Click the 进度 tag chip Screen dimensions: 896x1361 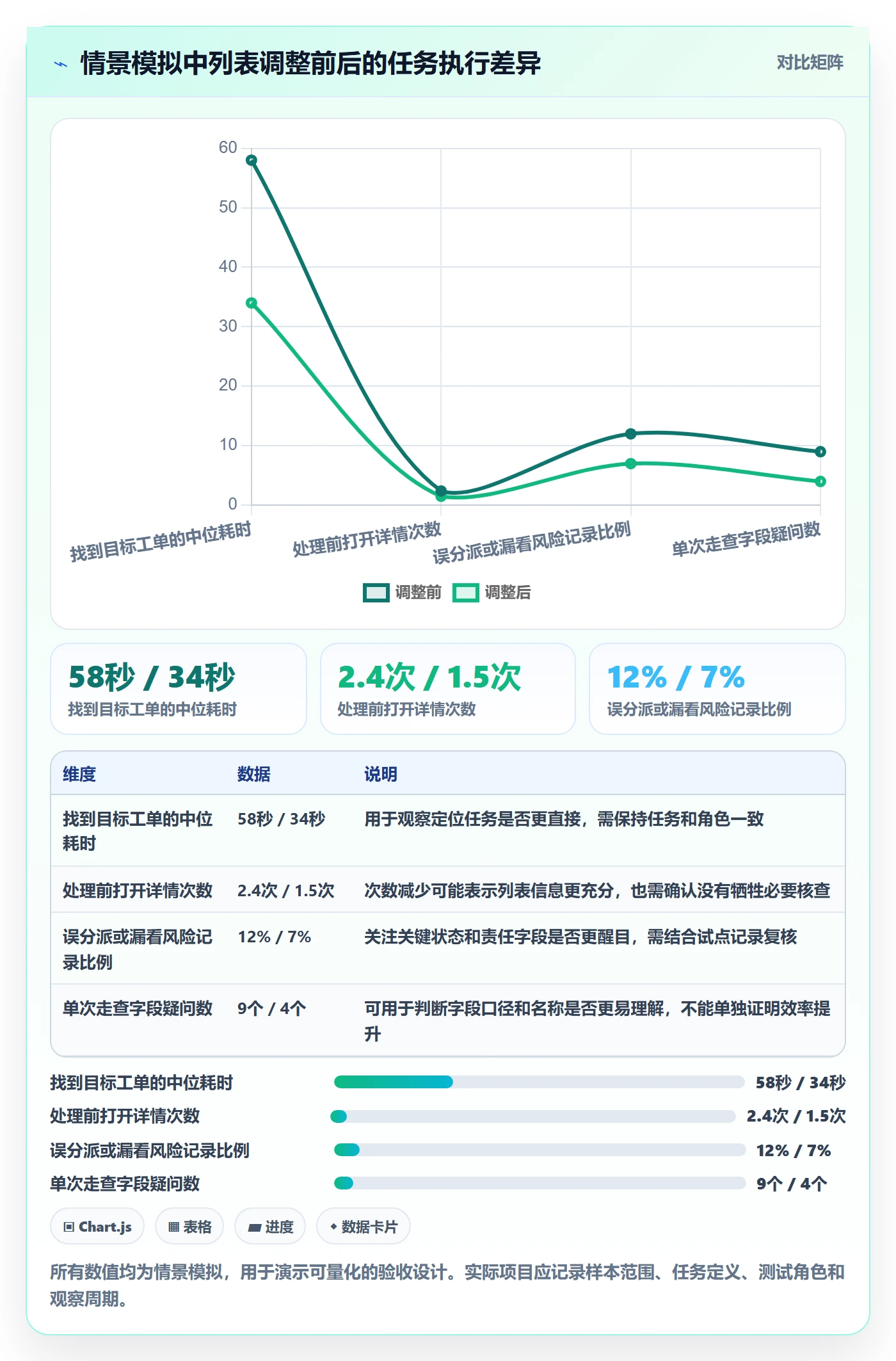coord(270,1227)
